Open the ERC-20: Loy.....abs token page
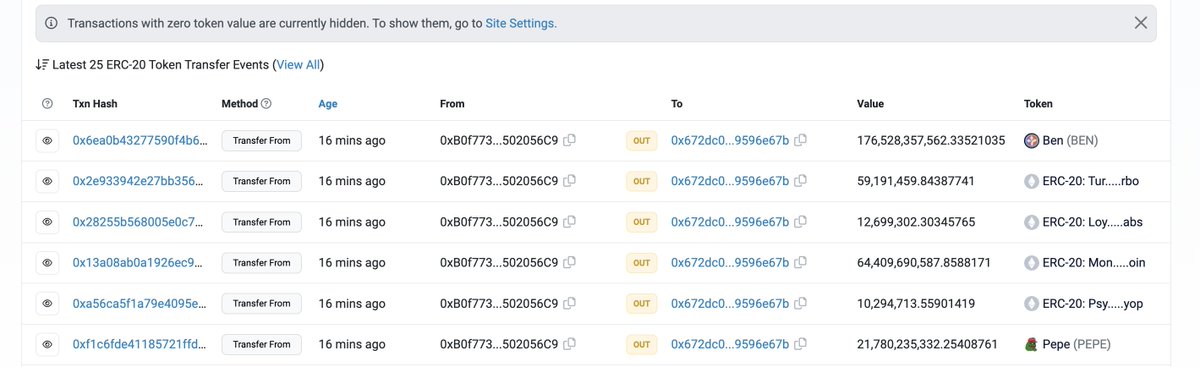The width and height of the screenshot is (1200, 367). click(x=1092, y=222)
